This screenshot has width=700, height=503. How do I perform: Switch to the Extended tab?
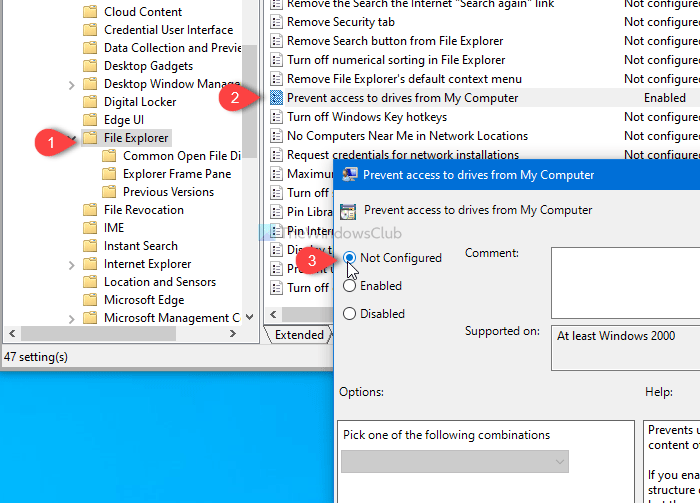[299, 335]
